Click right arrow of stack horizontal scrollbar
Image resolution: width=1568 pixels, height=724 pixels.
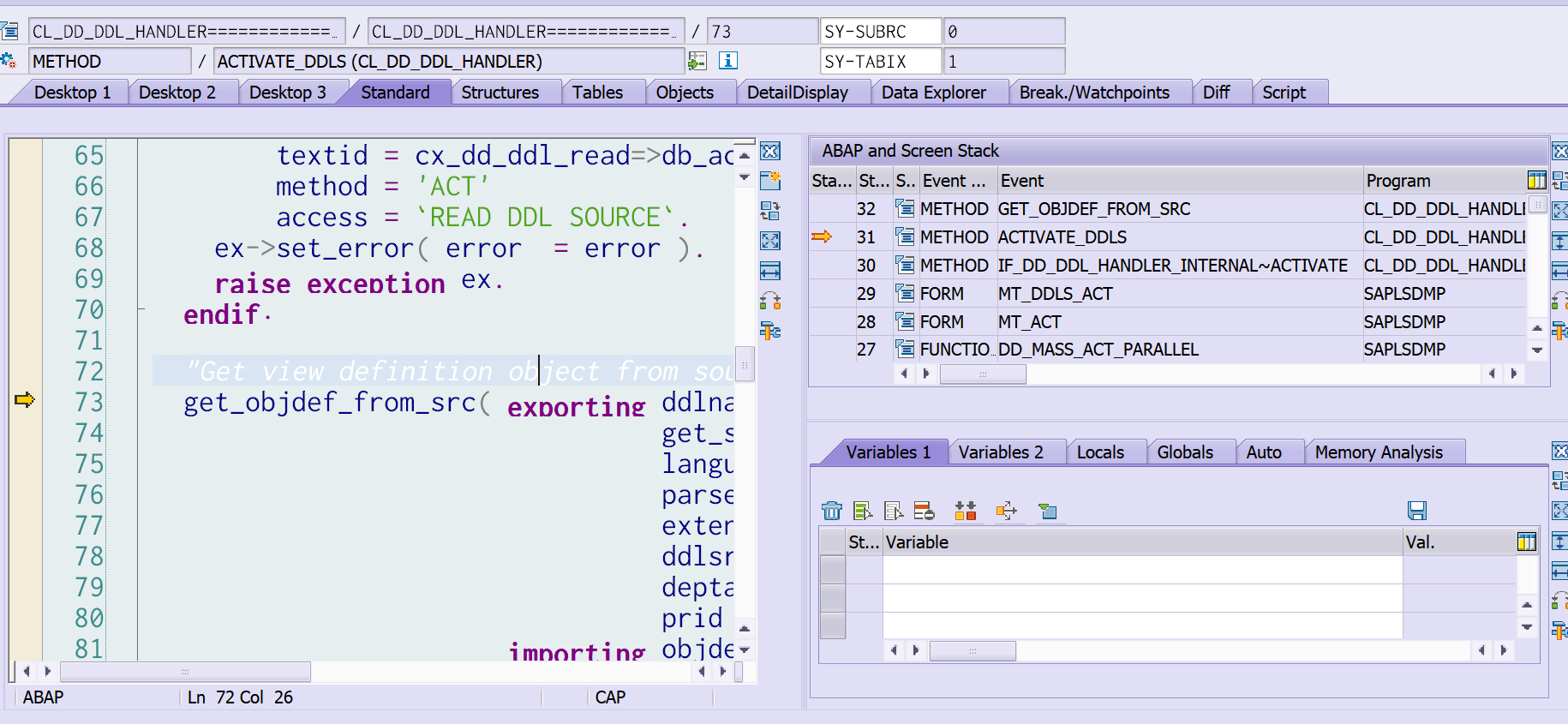pyautogui.click(x=1514, y=374)
